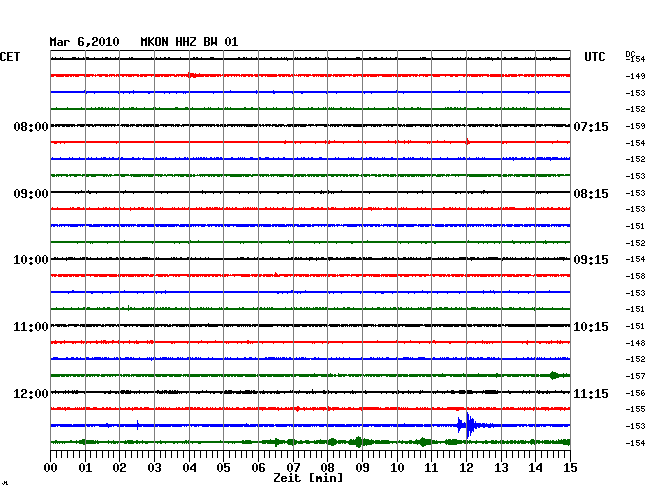
Task: Select the "09" minute tick label
Action: 362,467
